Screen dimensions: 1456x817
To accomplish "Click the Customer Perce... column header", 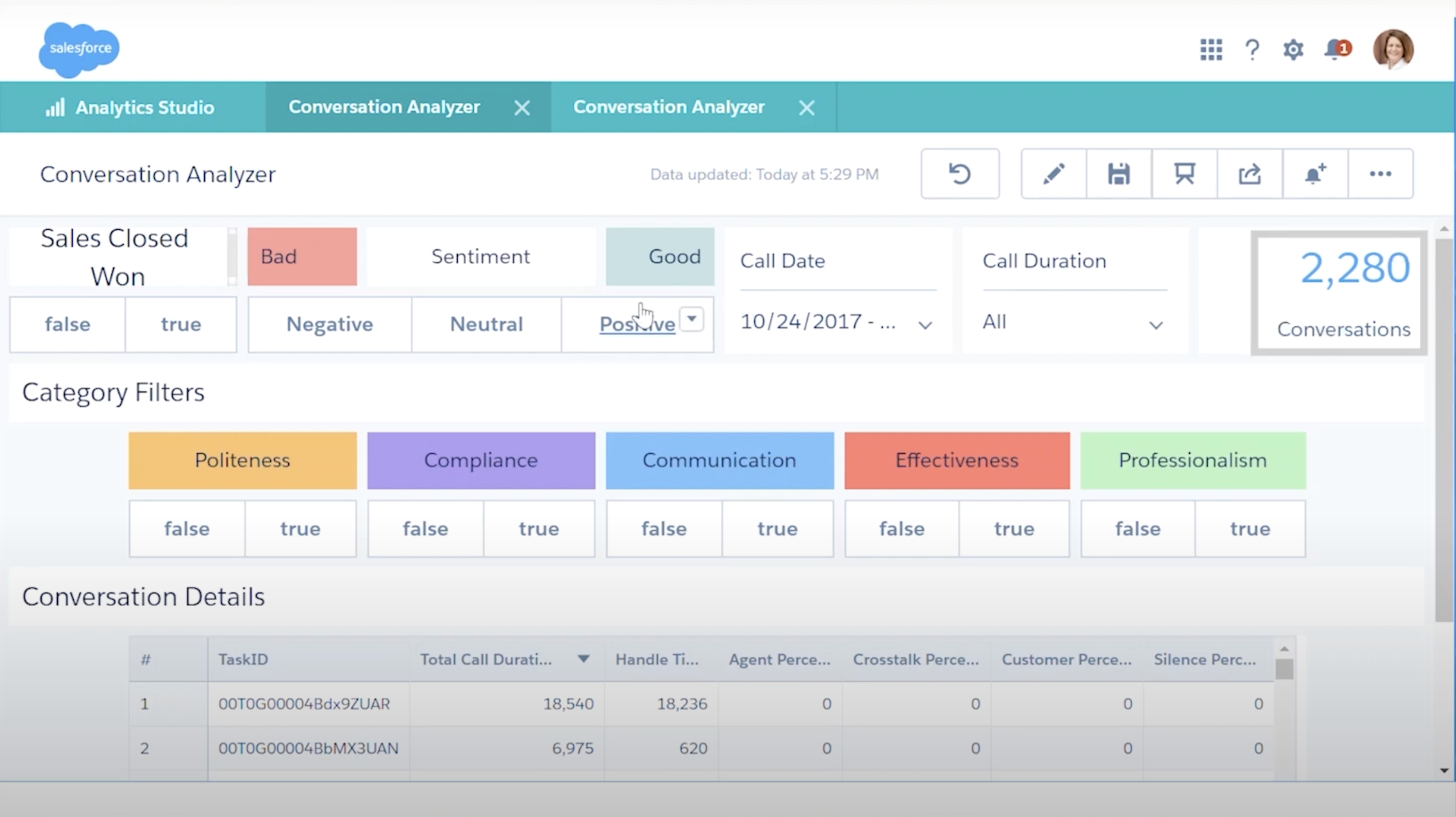I will coord(1067,659).
